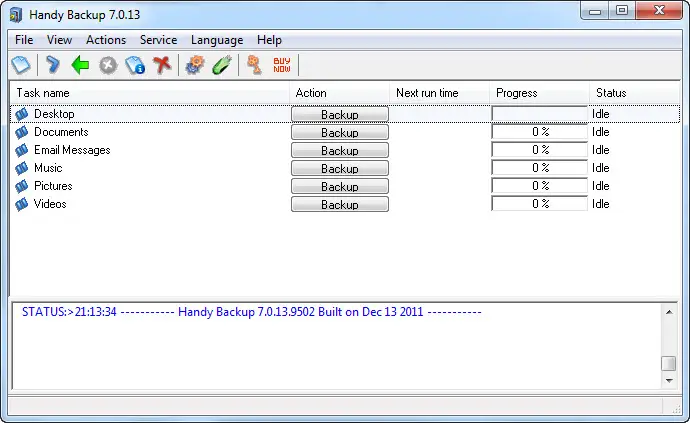The width and height of the screenshot is (690, 423).
Task: Click the Progress column header
Action: click(x=539, y=93)
